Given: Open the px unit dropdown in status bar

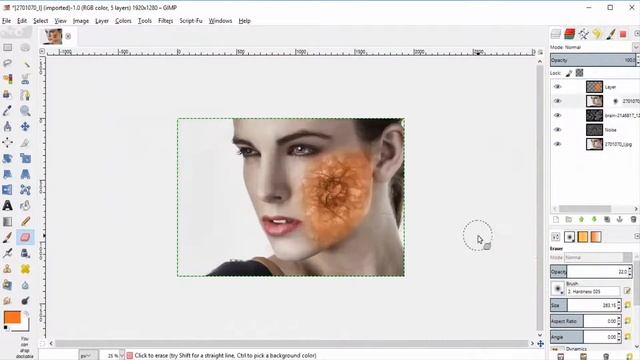Looking at the screenshot, I should coord(88,356).
